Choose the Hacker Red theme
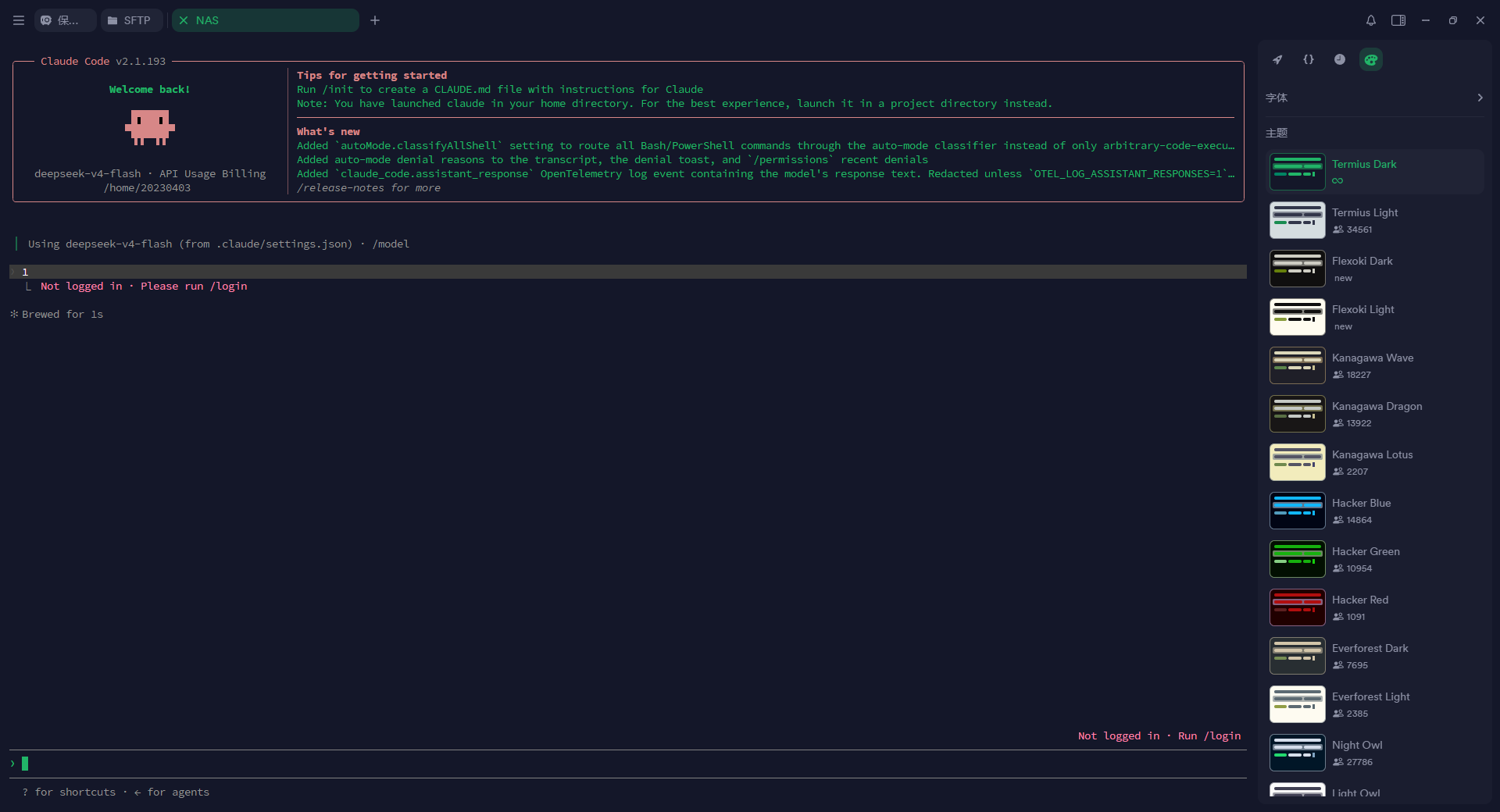This screenshot has width=1500, height=812. [x=1374, y=607]
